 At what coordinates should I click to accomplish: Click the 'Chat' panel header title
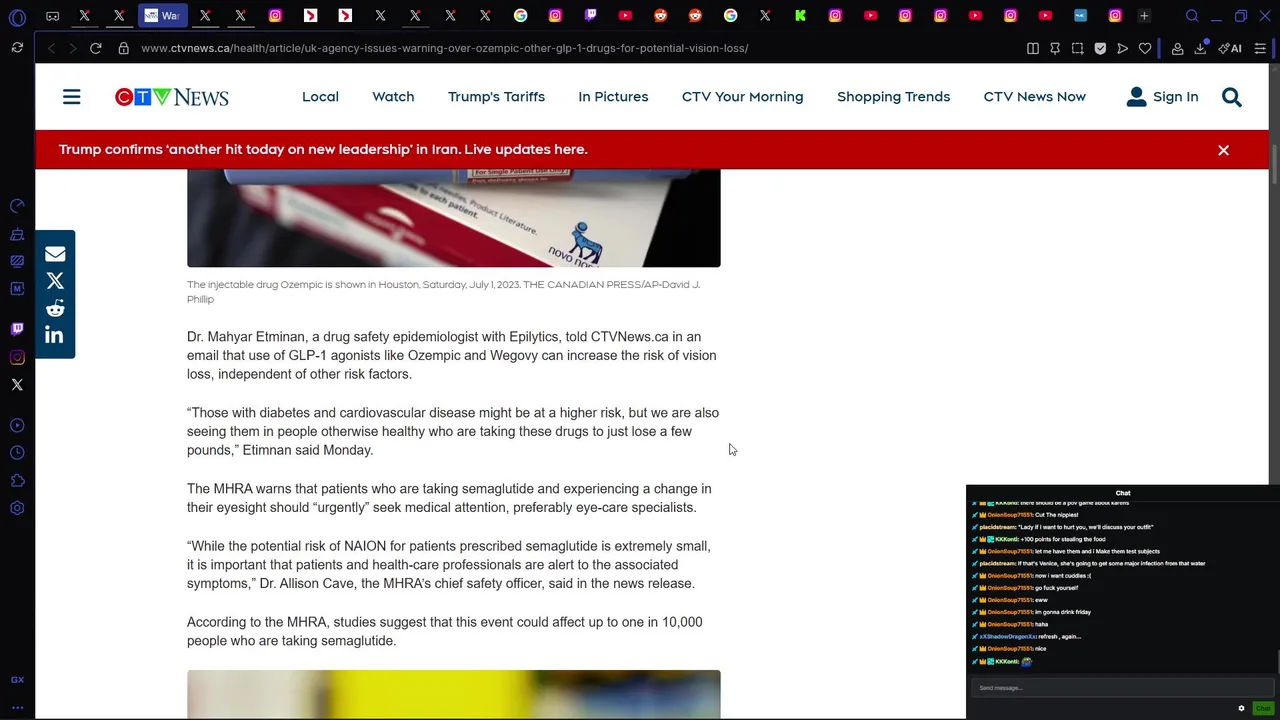(x=1123, y=493)
